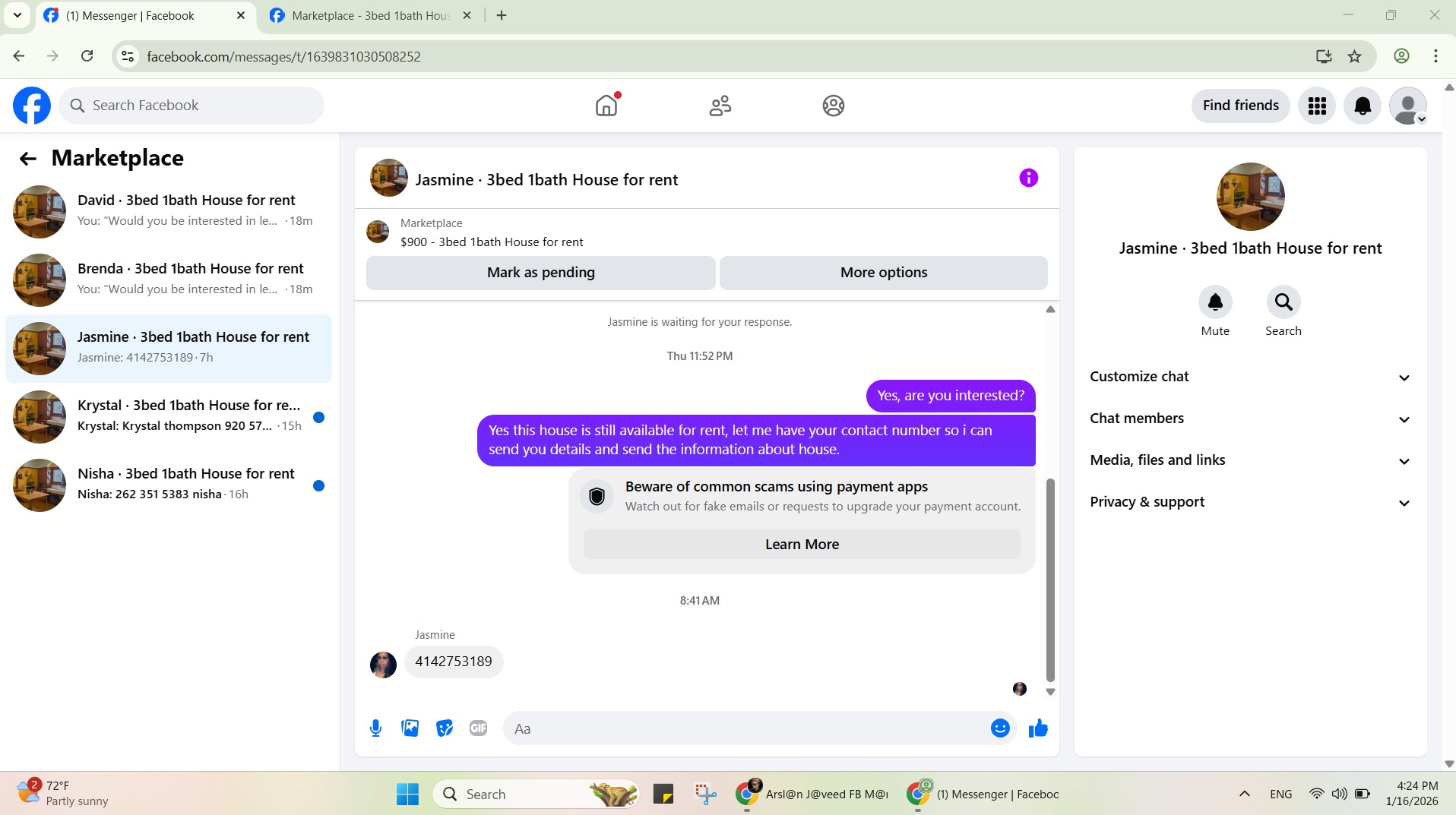Open Brenda's house for rent chat
This screenshot has height=815, width=1456.
point(169,280)
